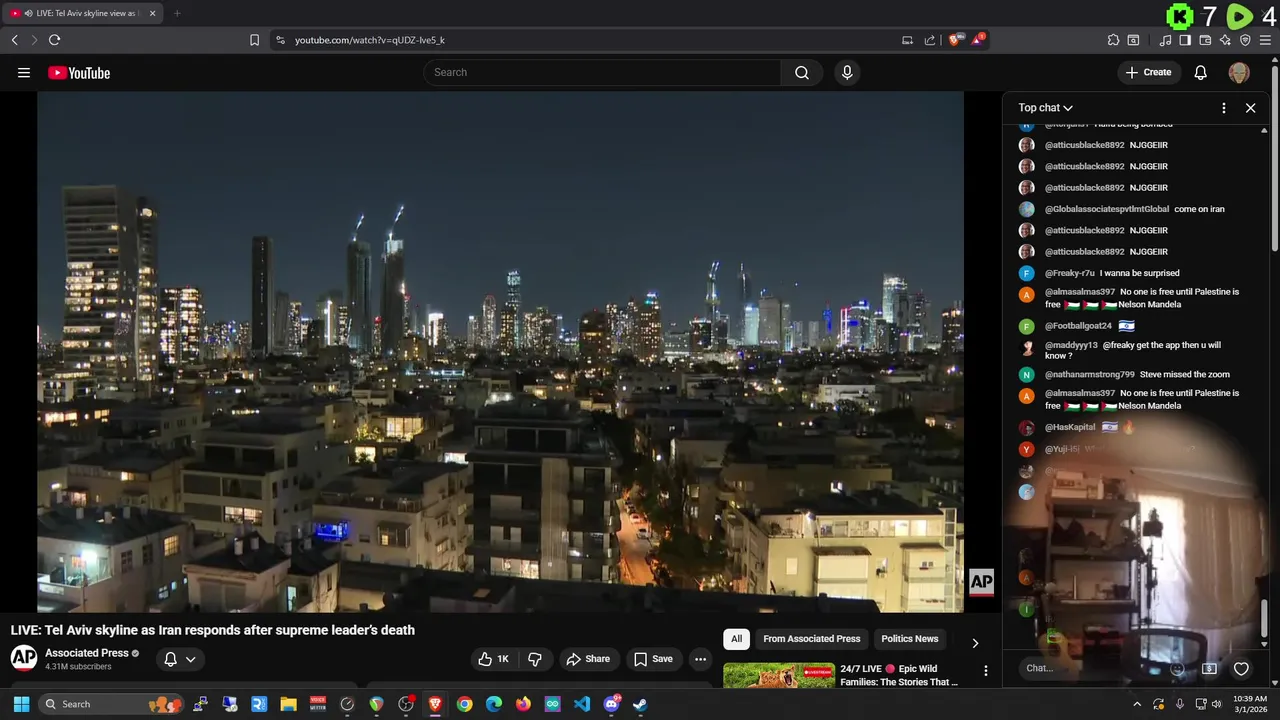The width and height of the screenshot is (1280, 720).
Task: Reload the page
Action: click(54, 40)
